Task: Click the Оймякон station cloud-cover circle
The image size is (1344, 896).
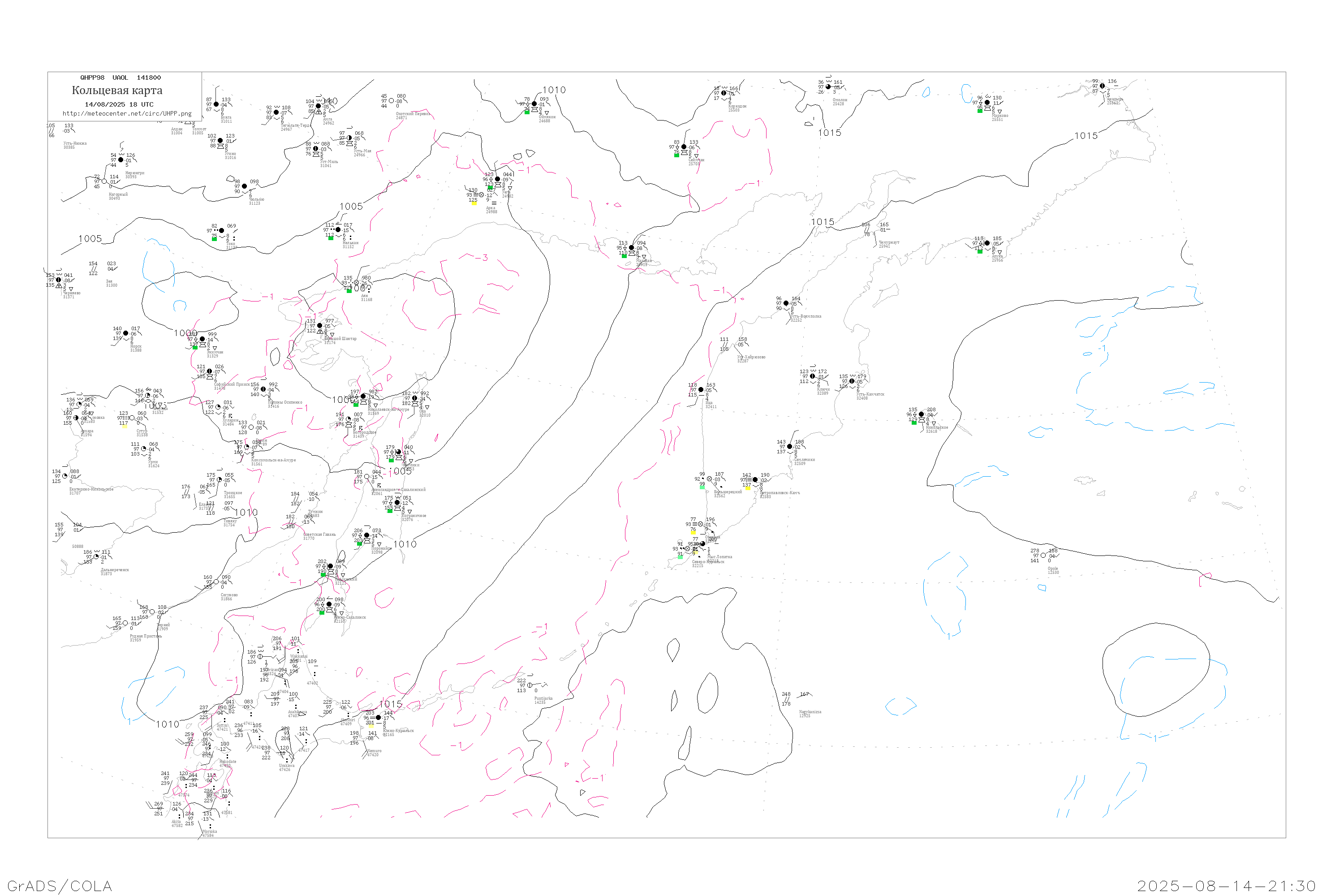Action: point(534,104)
